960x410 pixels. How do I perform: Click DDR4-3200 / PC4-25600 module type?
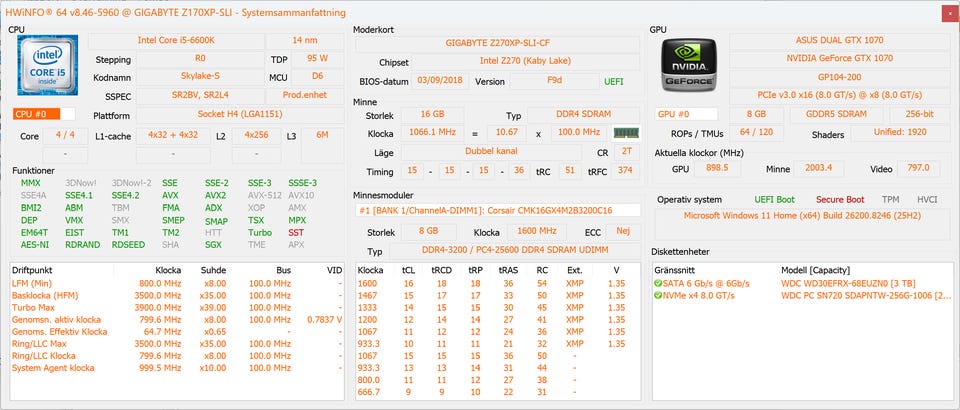tap(514, 251)
